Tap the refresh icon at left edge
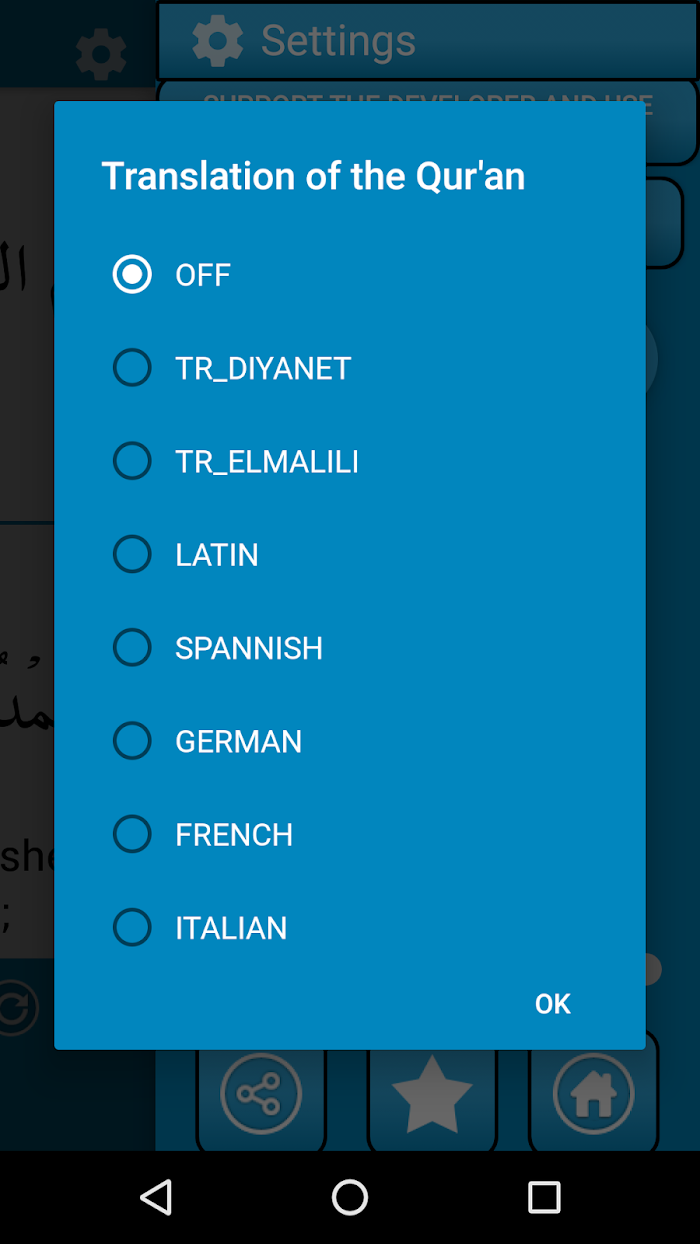 [16, 1009]
